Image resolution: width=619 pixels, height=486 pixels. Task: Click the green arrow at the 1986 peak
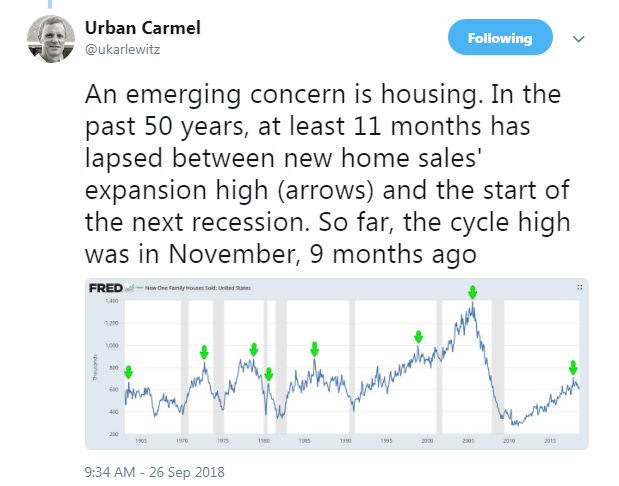pyautogui.click(x=314, y=349)
